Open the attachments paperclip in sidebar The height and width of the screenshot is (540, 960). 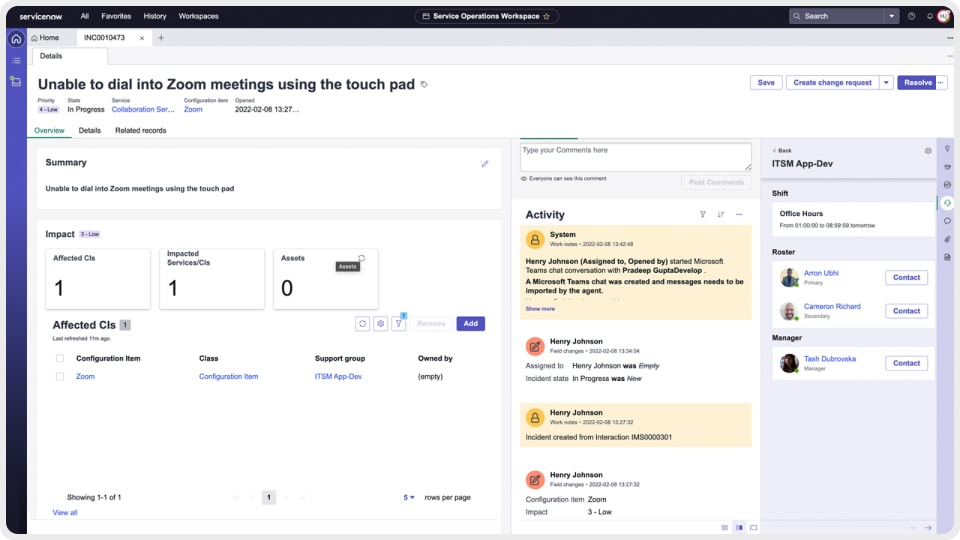(947, 239)
